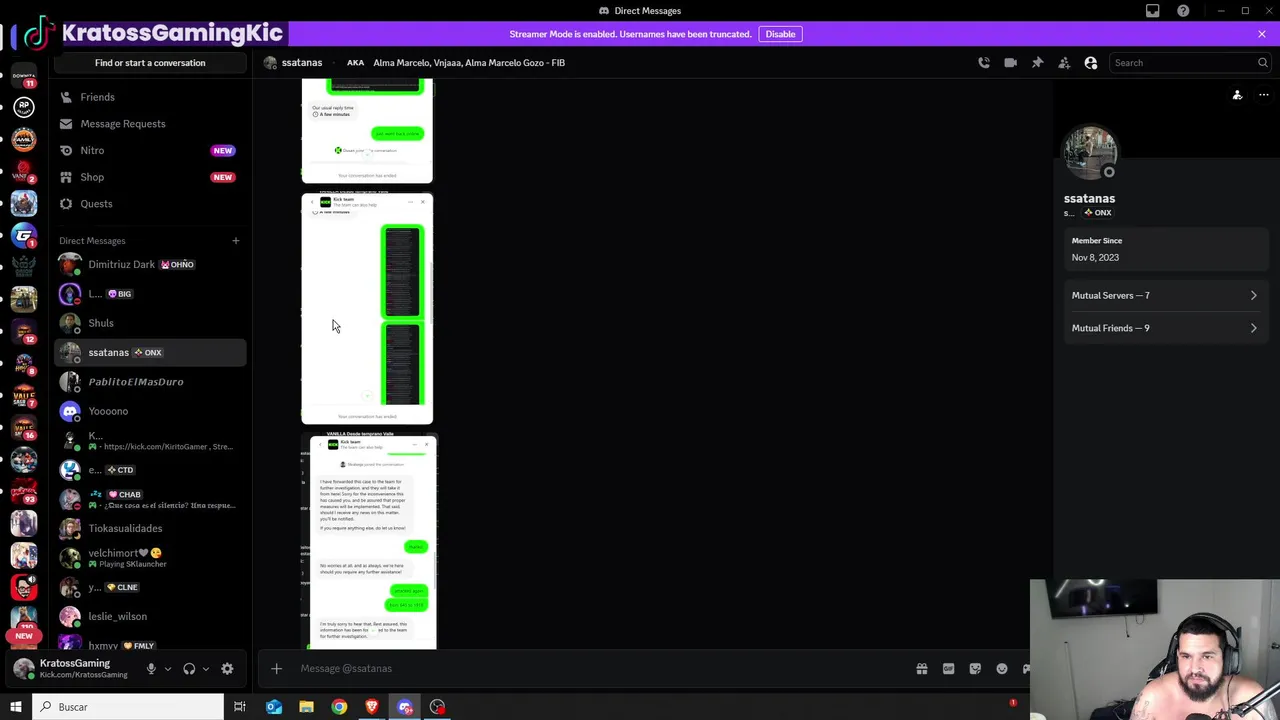Open the Kick chat screenshot with black blocks

pyautogui.click(x=367, y=309)
